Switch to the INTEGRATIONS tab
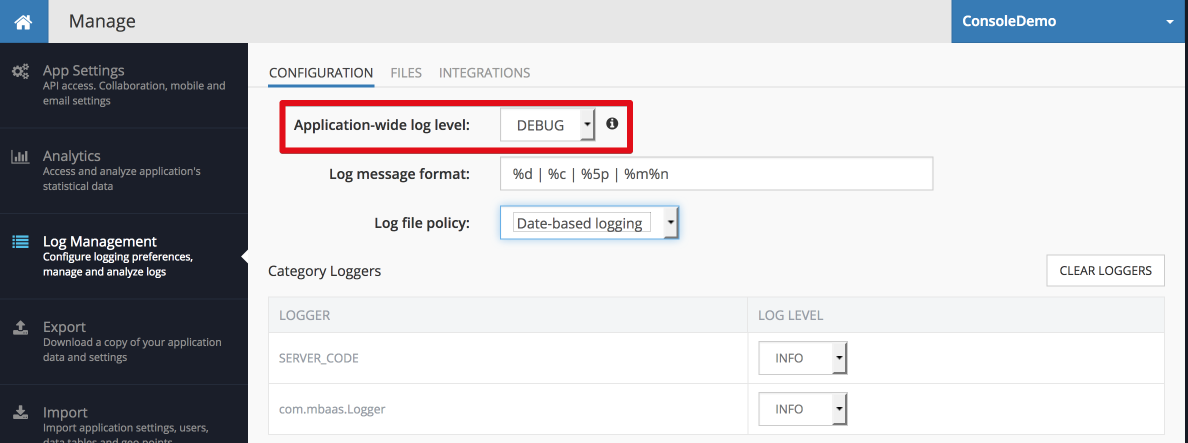The image size is (1188, 443). [484, 73]
